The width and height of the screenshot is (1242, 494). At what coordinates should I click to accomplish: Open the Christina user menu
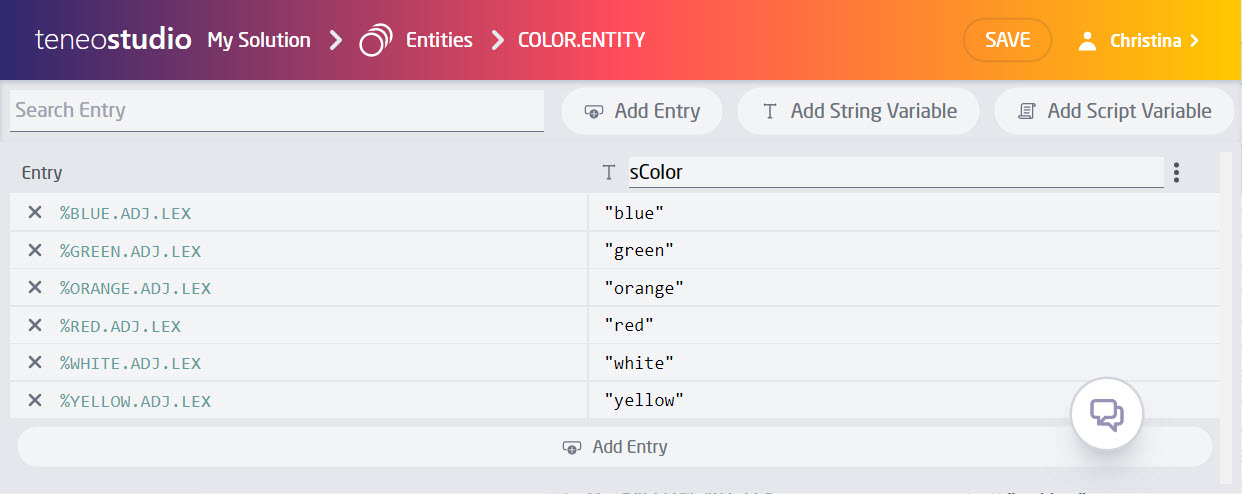pyautogui.click(x=1138, y=41)
